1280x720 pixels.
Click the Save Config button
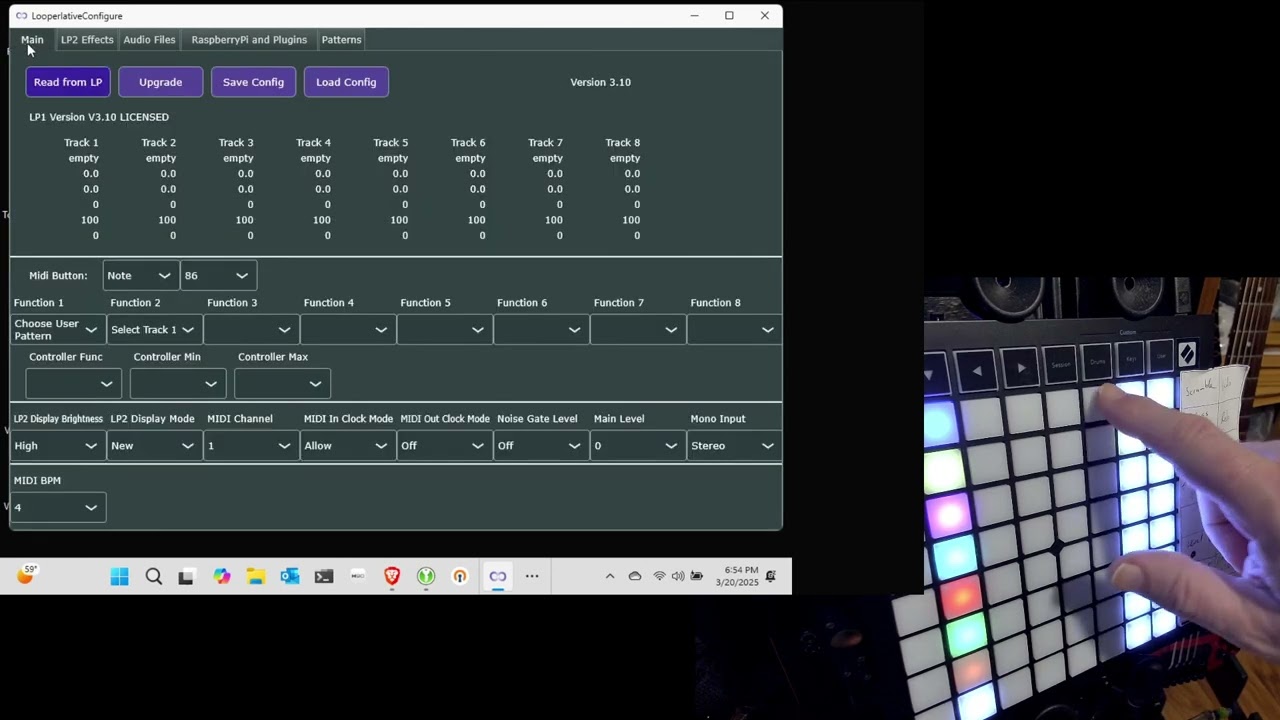(253, 82)
